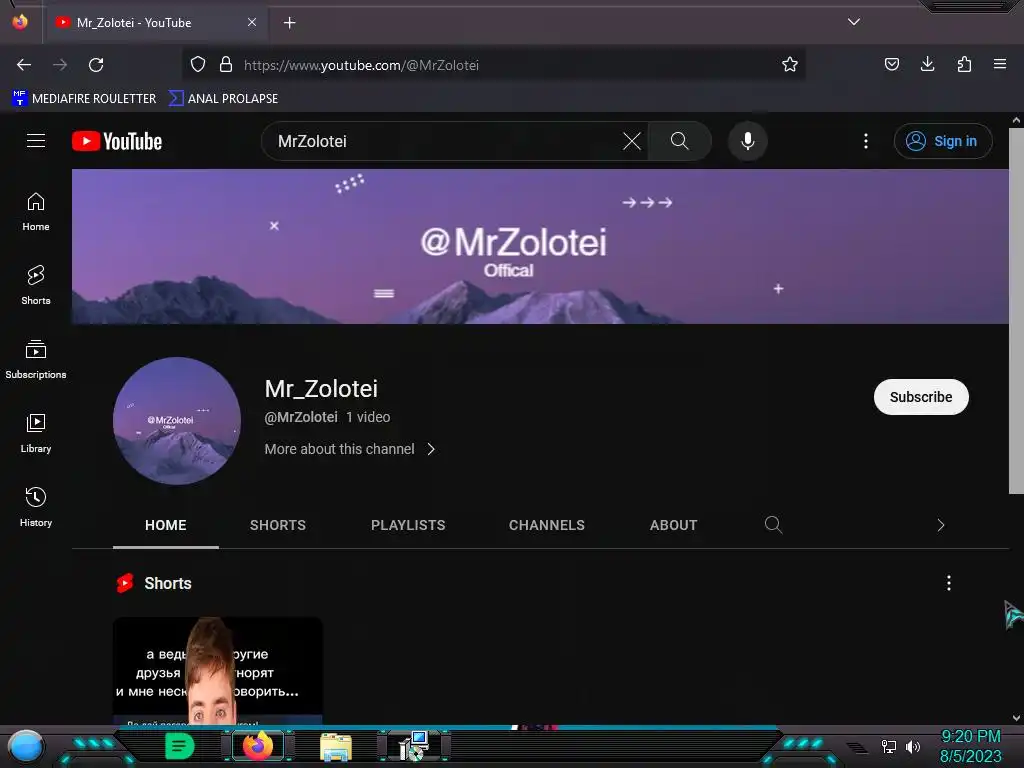
Task: Click the Mr_Zolotei channel name
Action: click(321, 389)
